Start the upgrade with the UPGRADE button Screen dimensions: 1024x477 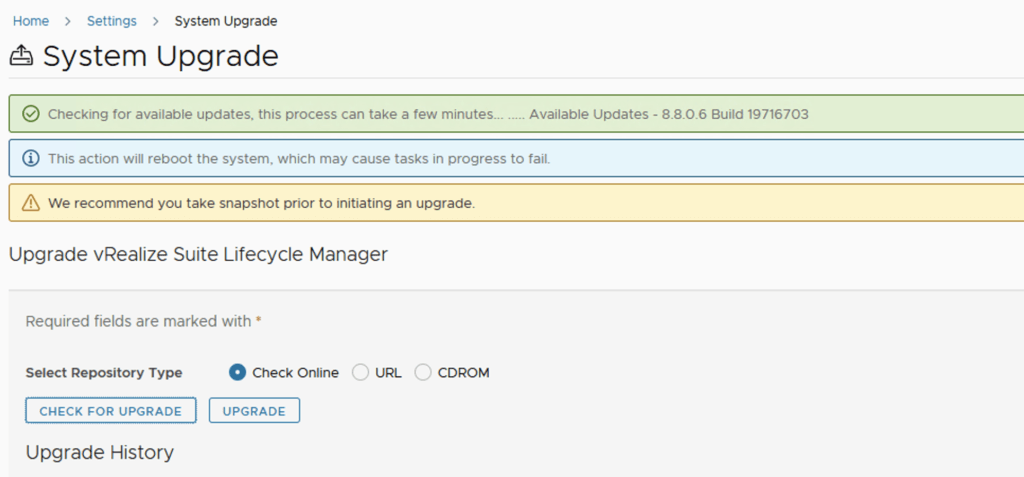pos(254,411)
